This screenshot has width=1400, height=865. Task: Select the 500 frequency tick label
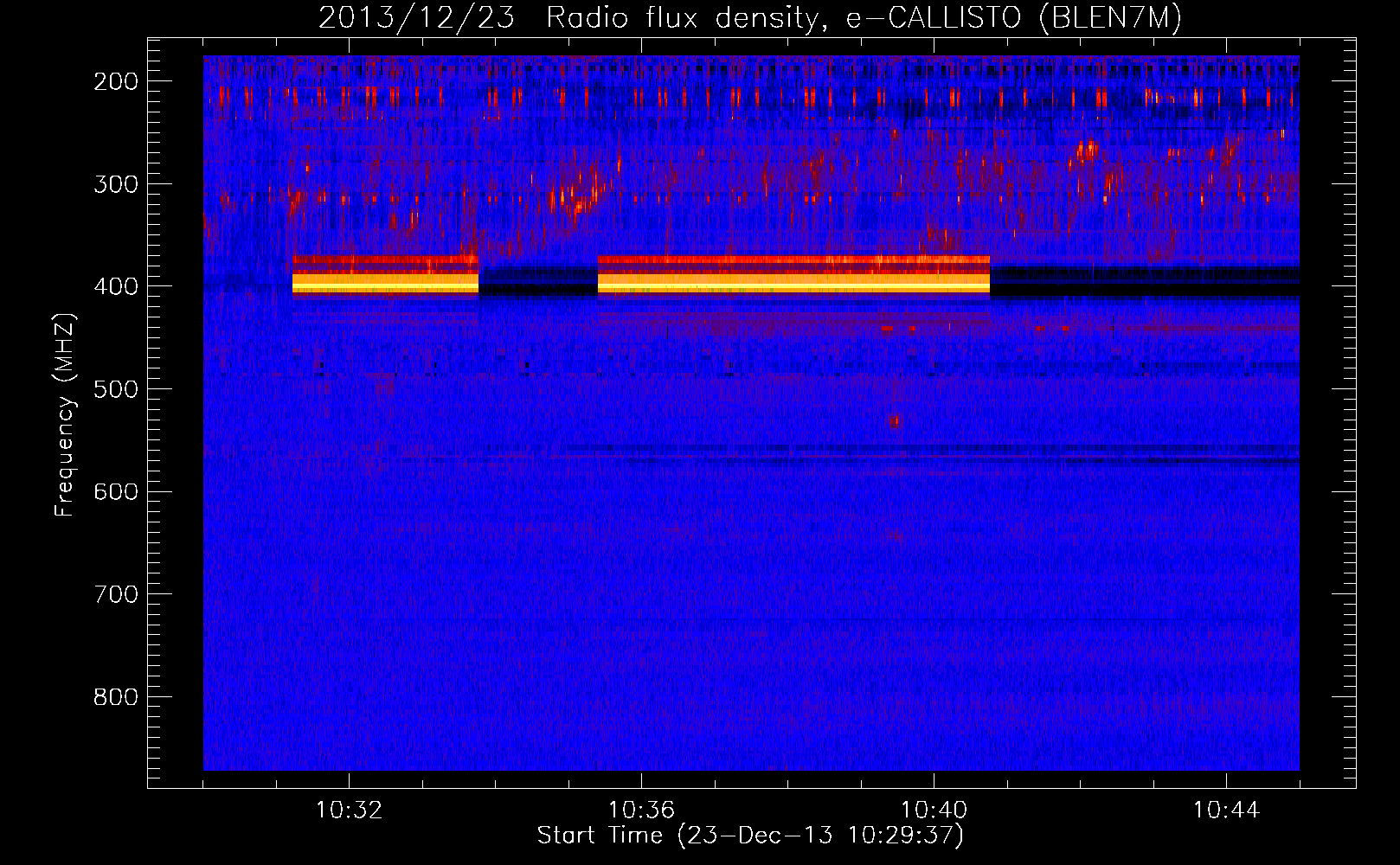pos(116,389)
